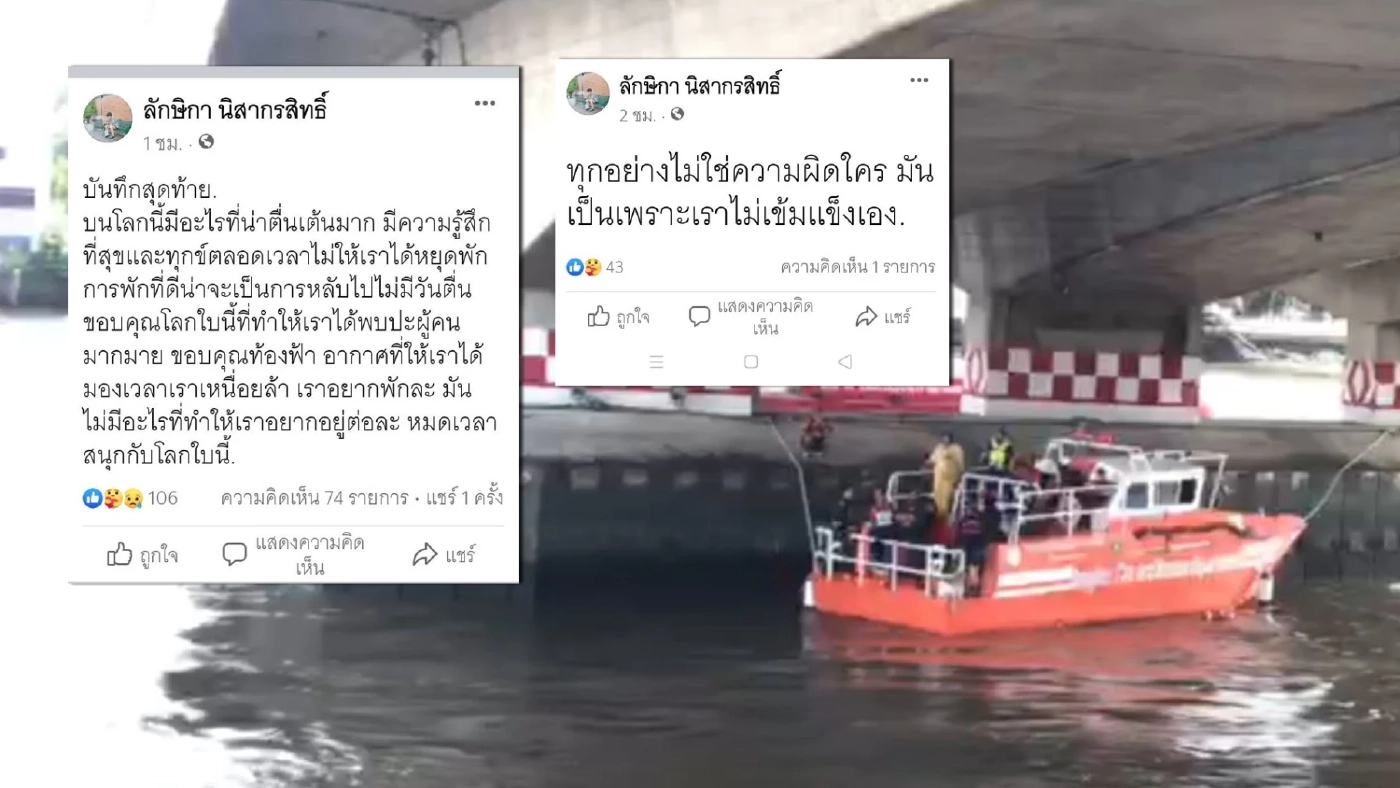
Task: Open left post author profile picture
Action: [107, 119]
